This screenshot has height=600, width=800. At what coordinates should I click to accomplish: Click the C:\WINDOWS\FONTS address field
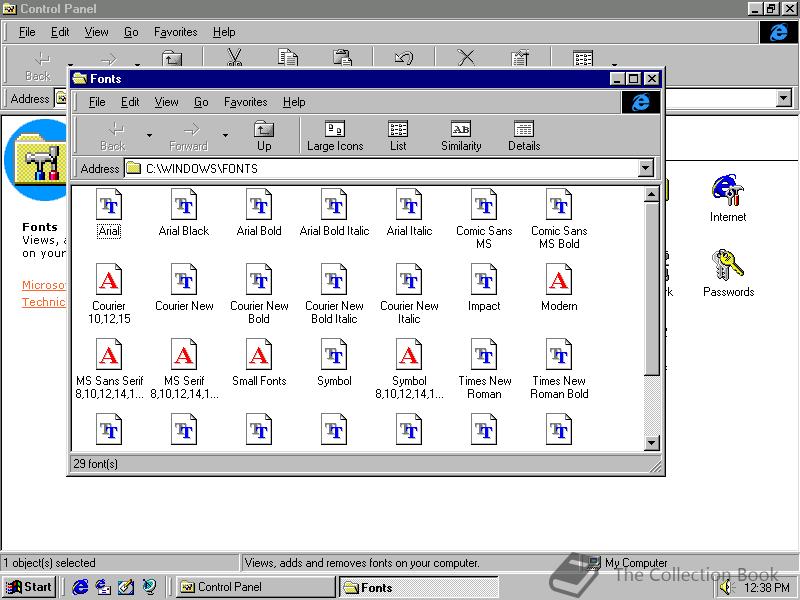click(x=381, y=168)
